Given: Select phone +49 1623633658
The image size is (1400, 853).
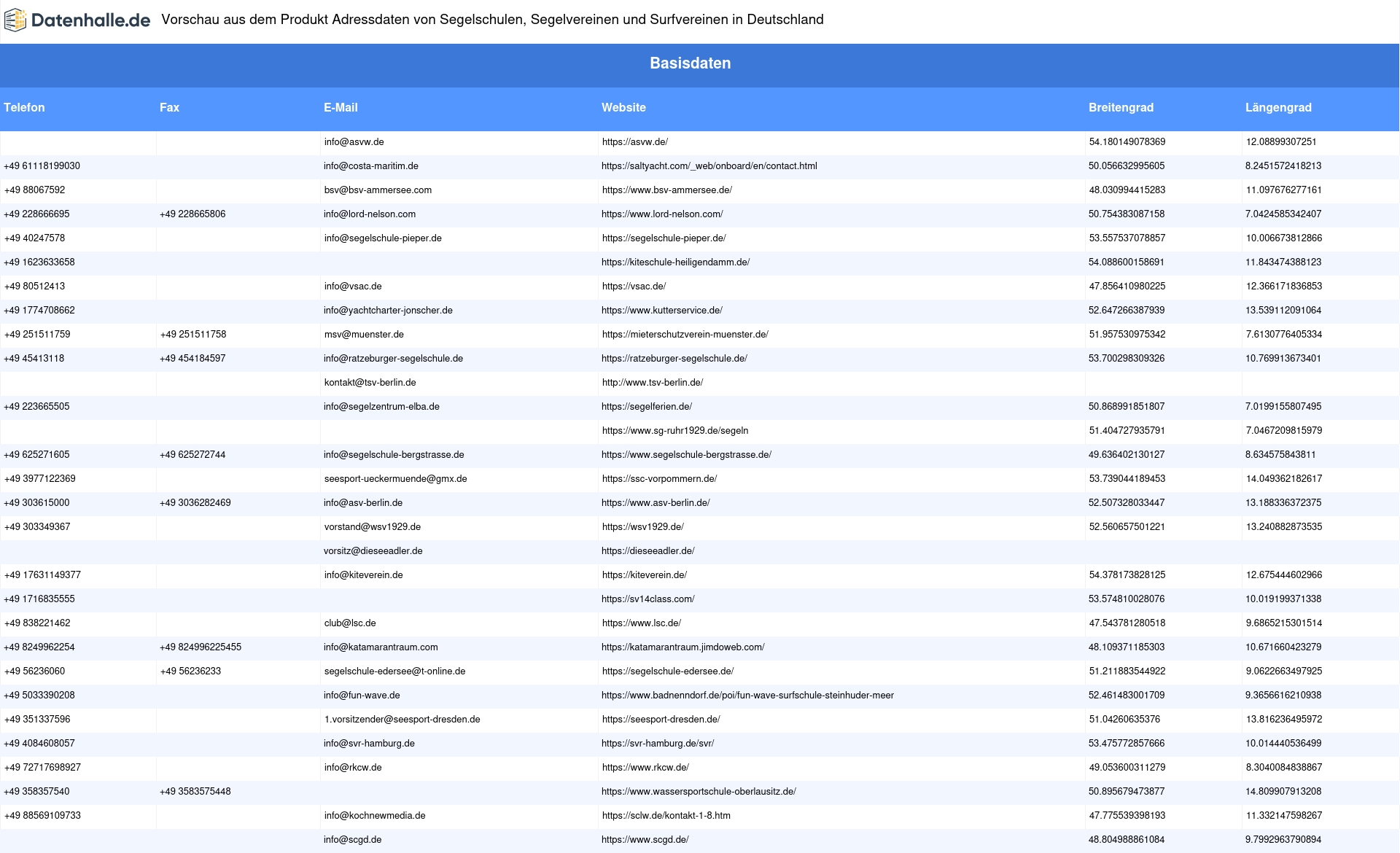Looking at the screenshot, I should coord(39,262).
